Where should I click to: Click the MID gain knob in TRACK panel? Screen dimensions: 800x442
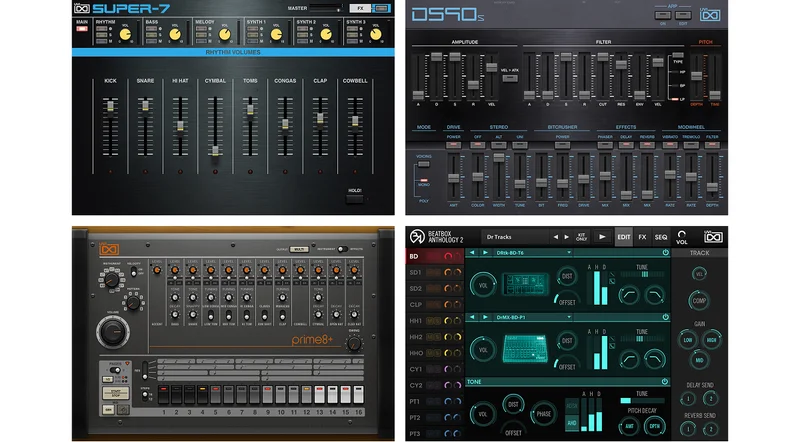(x=699, y=360)
